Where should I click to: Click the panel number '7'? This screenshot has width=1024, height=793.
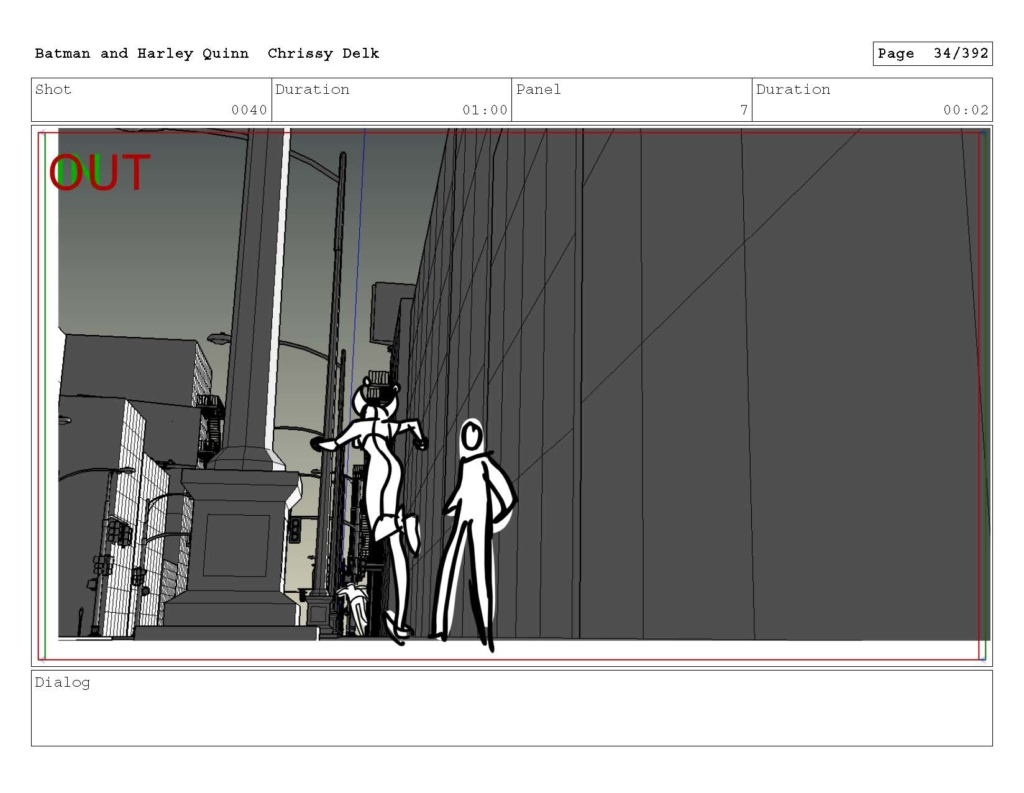tap(744, 110)
